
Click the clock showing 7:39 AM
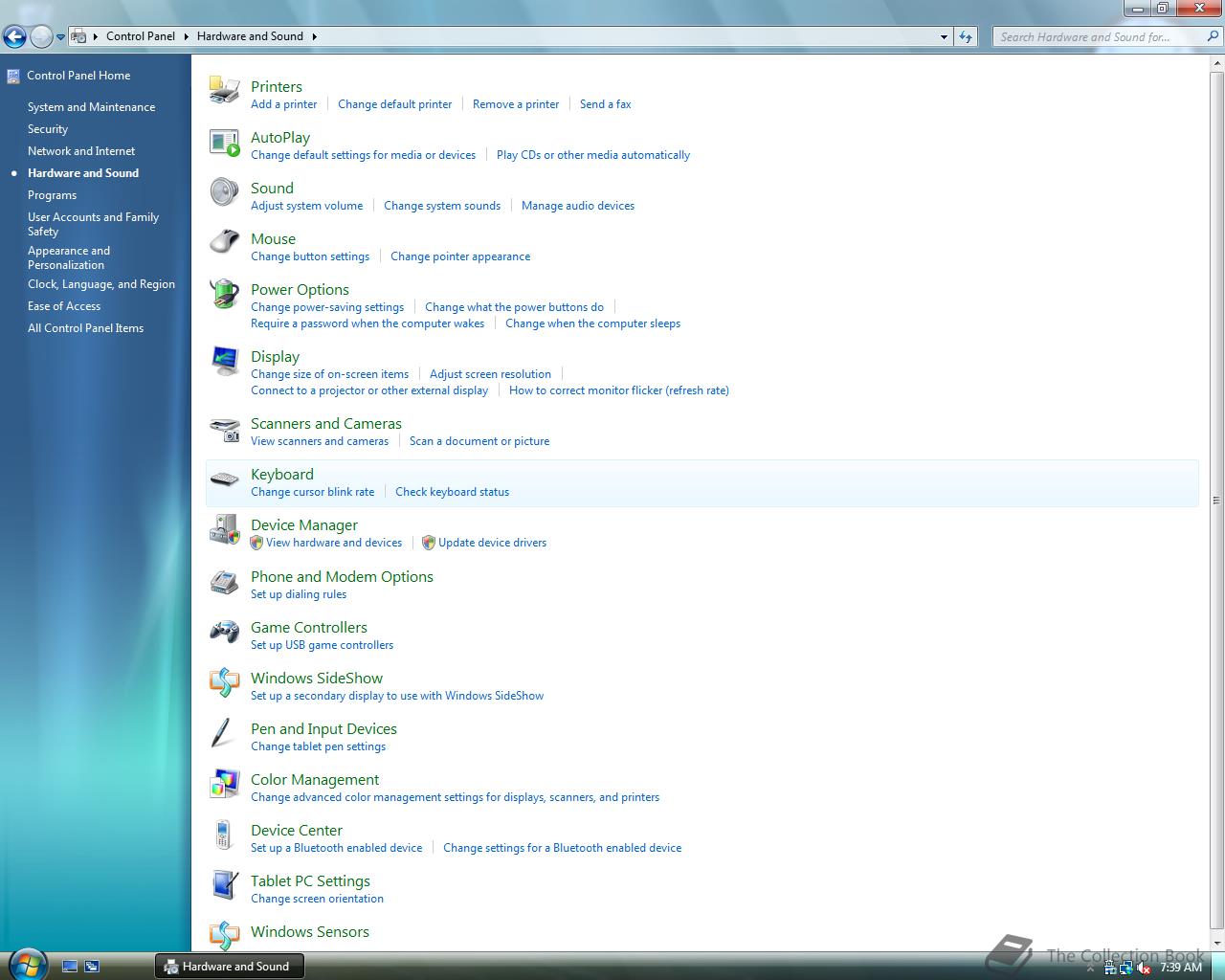click(x=1180, y=968)
